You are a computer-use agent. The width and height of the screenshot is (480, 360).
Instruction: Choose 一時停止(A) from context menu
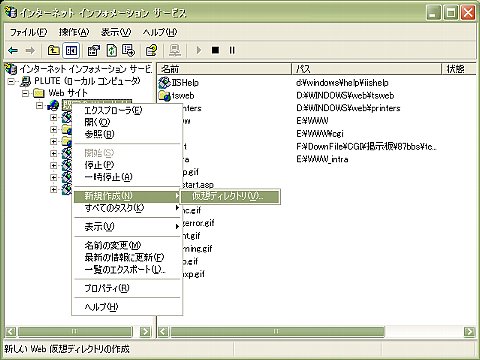[x=127, y=177]
